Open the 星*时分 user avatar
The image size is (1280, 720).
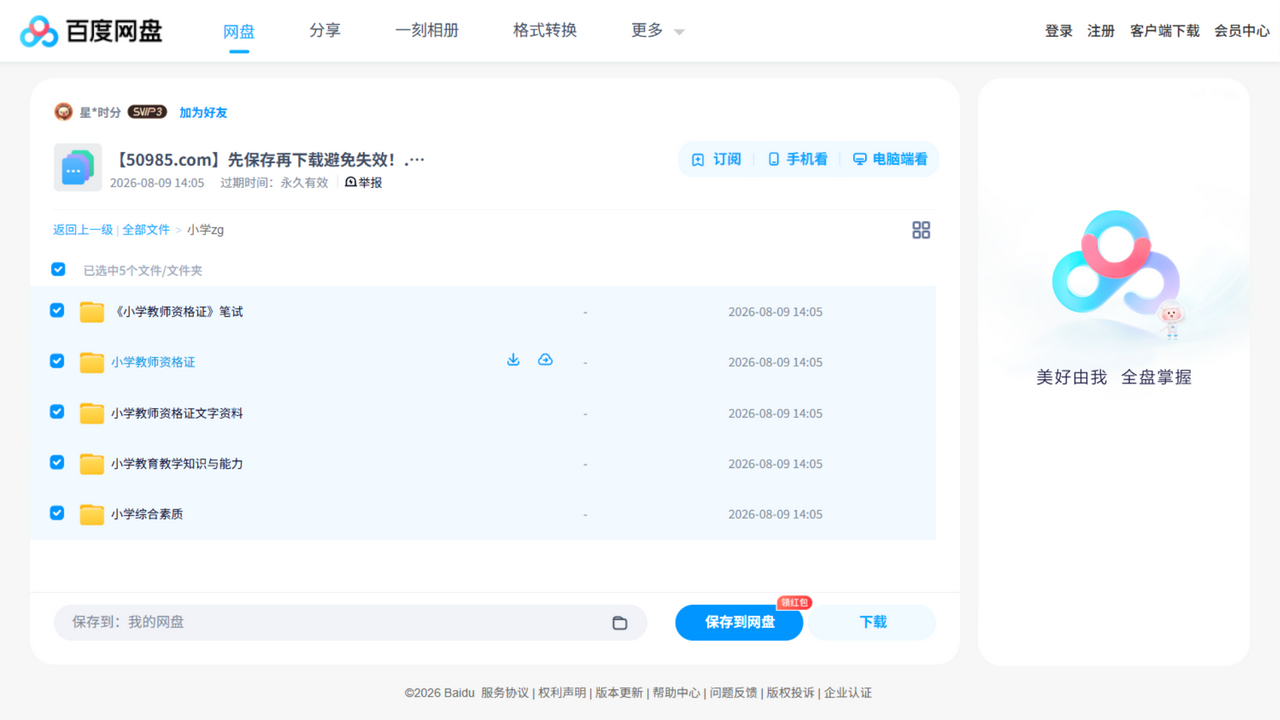(64, 112)
